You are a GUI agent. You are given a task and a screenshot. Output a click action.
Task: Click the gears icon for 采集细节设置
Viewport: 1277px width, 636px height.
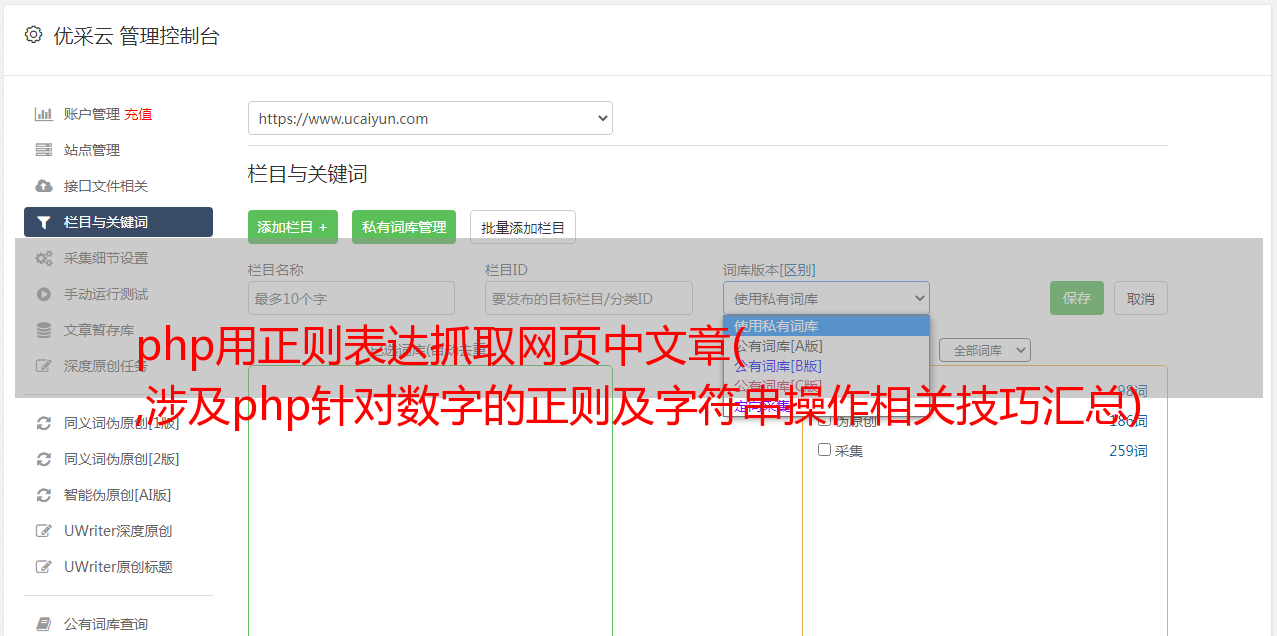pos(43,258)
